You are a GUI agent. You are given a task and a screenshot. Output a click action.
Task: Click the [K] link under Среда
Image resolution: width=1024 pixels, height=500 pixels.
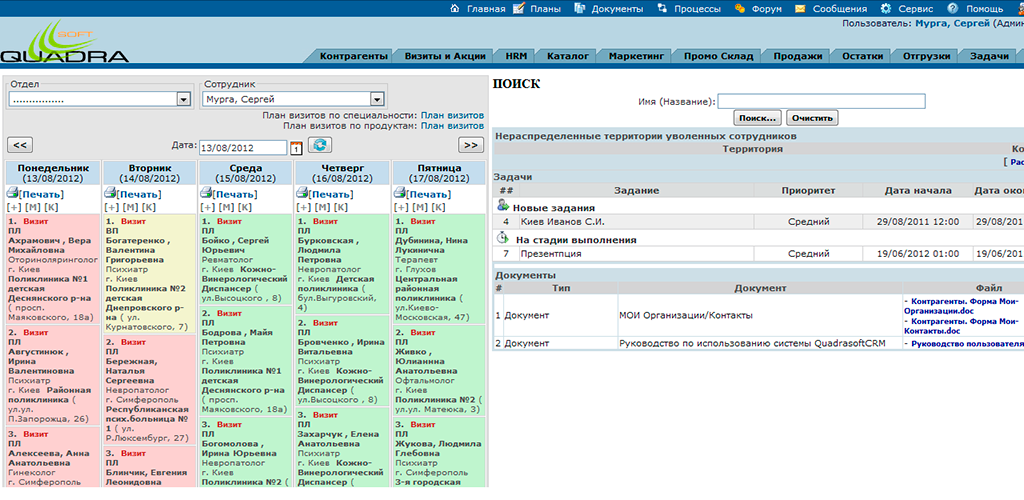pyautogui.click(x=244, y=207)
